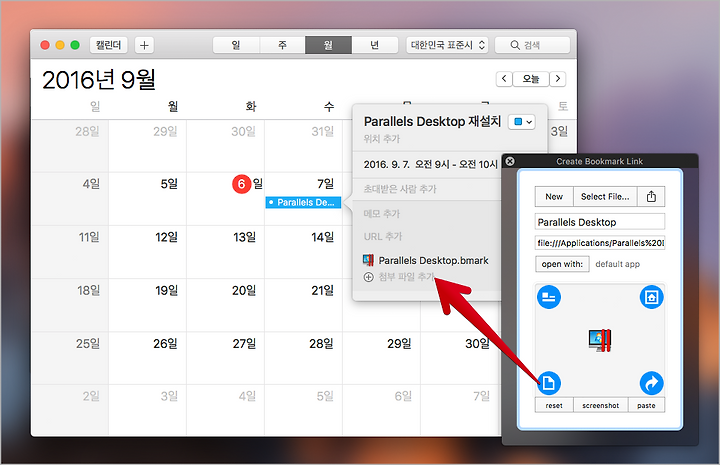The height and width of the screenshot is (465, 720).
Task: Click the Select File... button
Action: tap(605, 196)
